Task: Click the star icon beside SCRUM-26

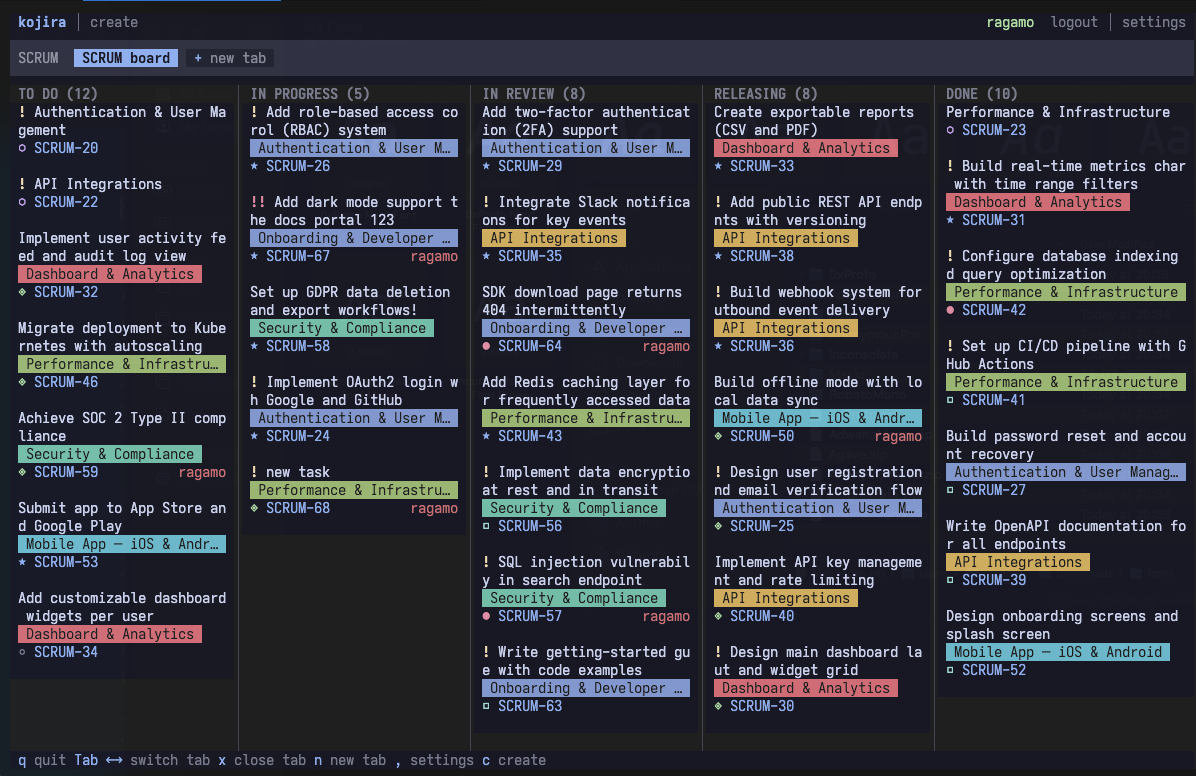Action: 254,166
